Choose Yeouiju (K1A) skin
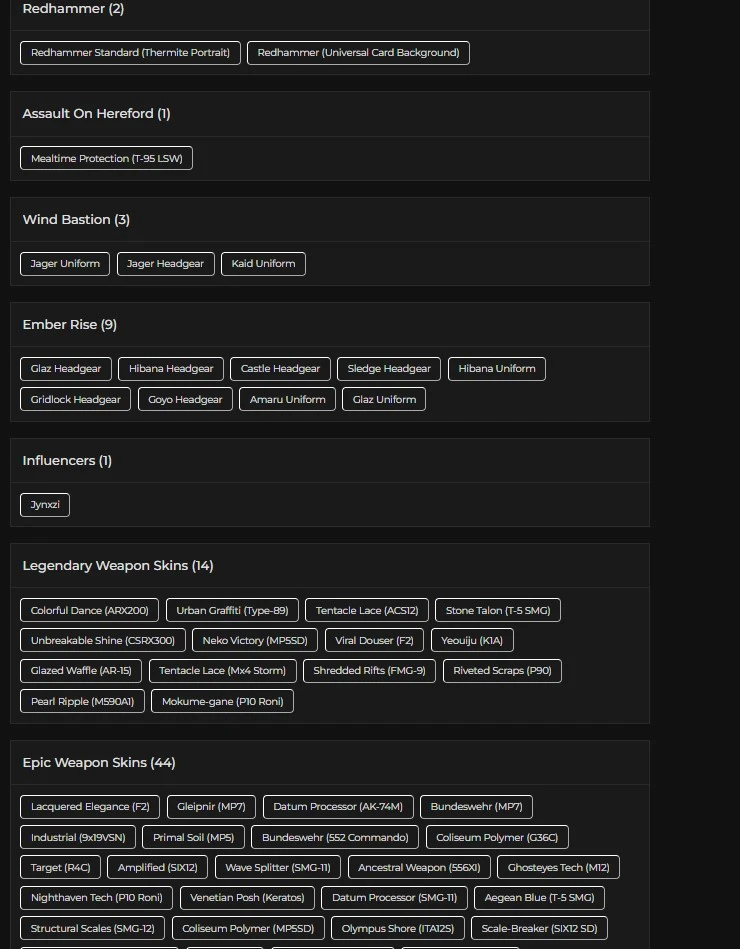The width and height of the screenshot is (740, 949). [x=472, y=640]
